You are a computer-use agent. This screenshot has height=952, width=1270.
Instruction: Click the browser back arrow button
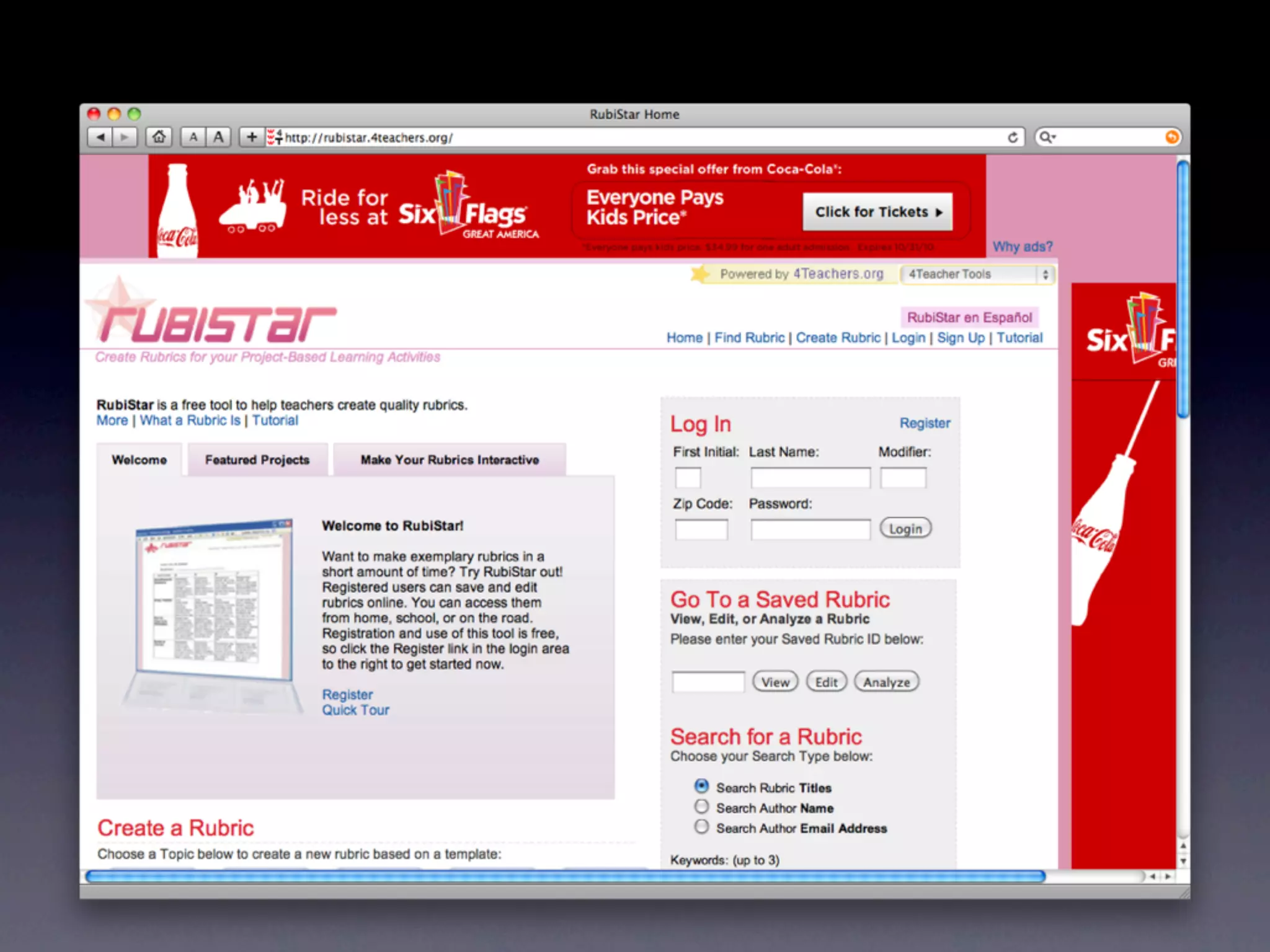tap(100, 137)
